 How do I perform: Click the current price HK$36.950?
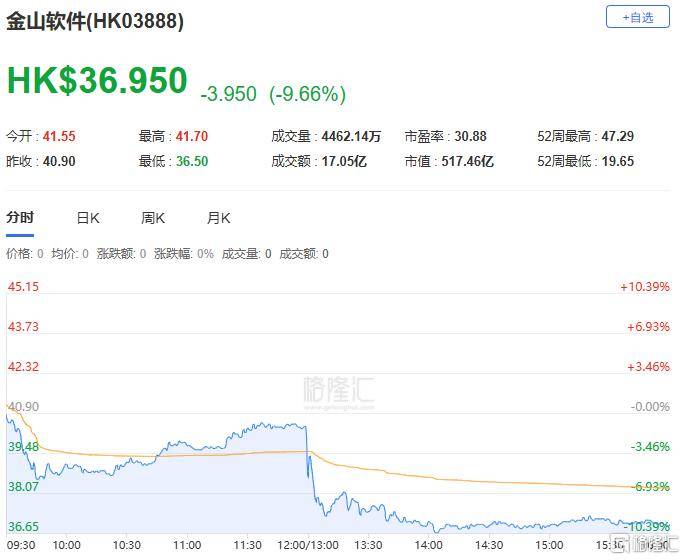click(x=97, y=80)
